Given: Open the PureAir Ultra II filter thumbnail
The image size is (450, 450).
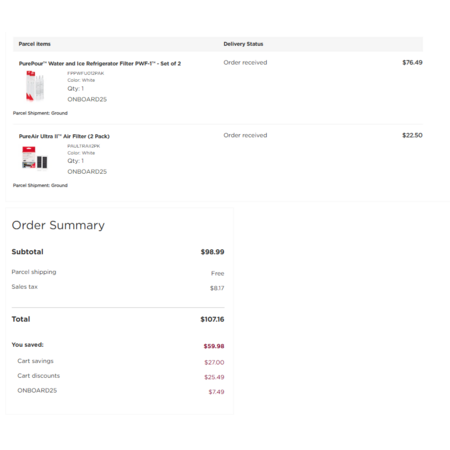Looking at the screenshot, I should click(x=35, y=158).
